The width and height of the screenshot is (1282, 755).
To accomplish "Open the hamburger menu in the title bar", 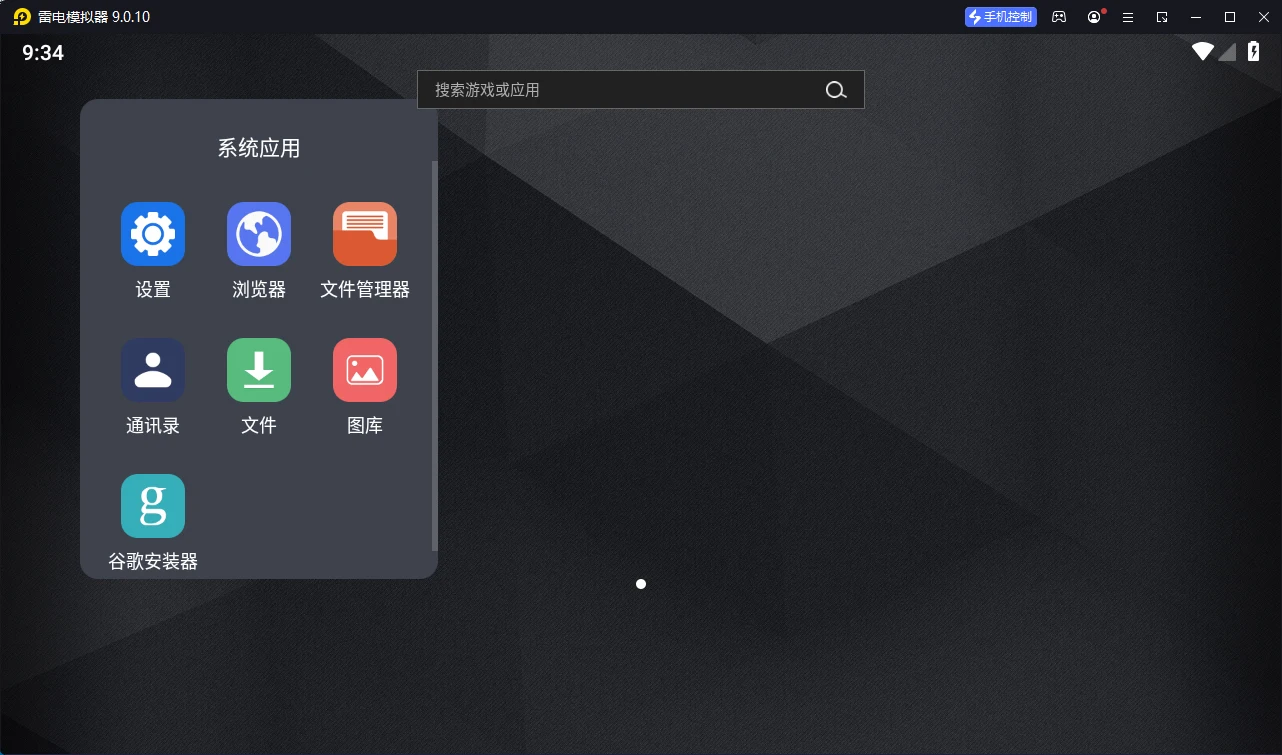I will 1128,16.
